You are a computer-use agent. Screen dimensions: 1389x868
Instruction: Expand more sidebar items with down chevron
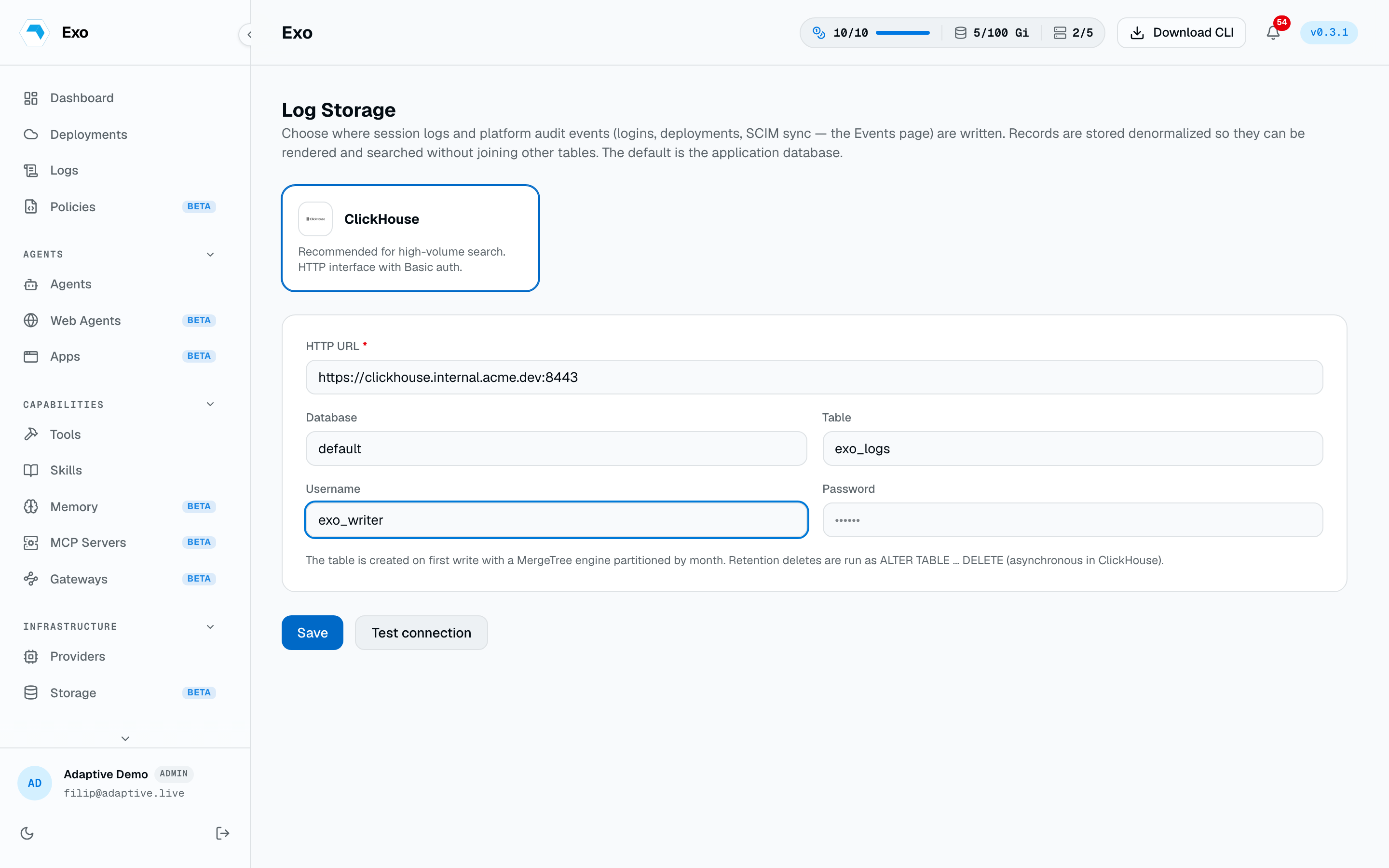pos(125,738)
